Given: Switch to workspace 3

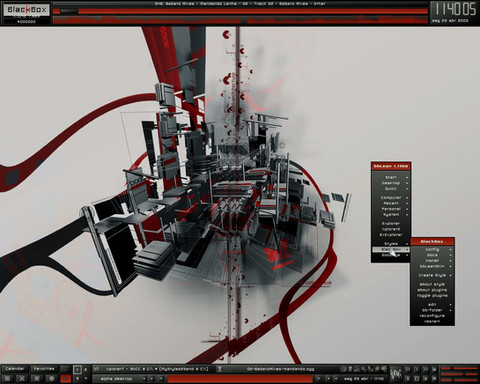Looking at the screenshot, I should coord(77,379).
